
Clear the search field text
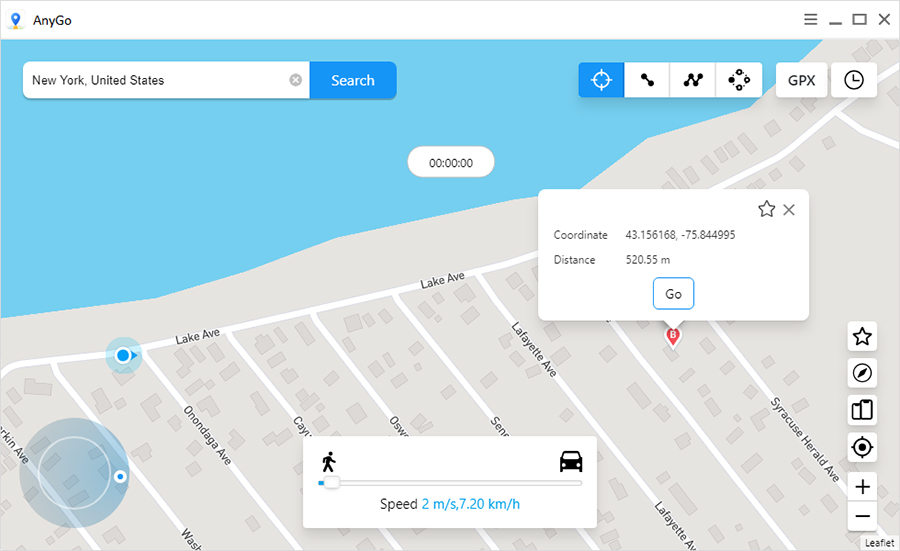[296, 80]
